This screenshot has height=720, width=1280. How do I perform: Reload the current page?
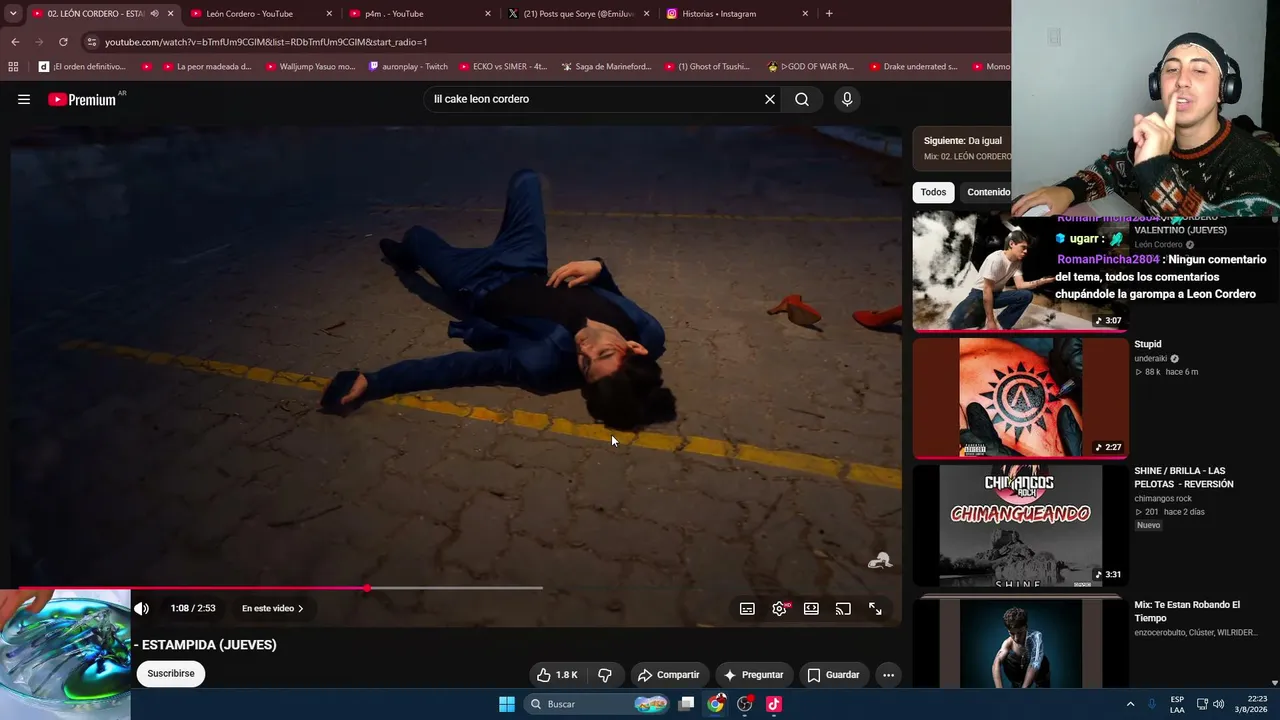point(63,42)
